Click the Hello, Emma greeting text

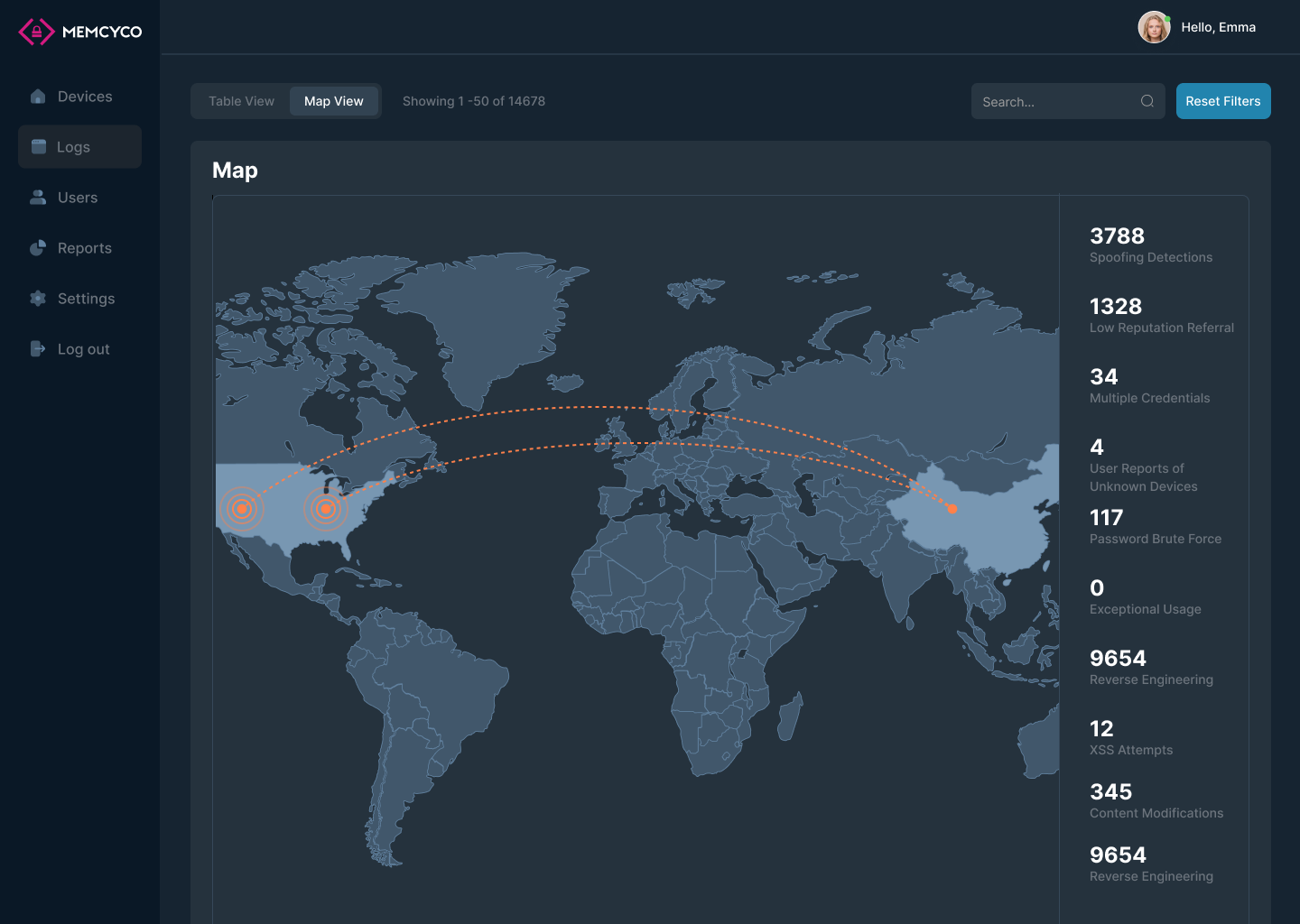click(1218, 27)
